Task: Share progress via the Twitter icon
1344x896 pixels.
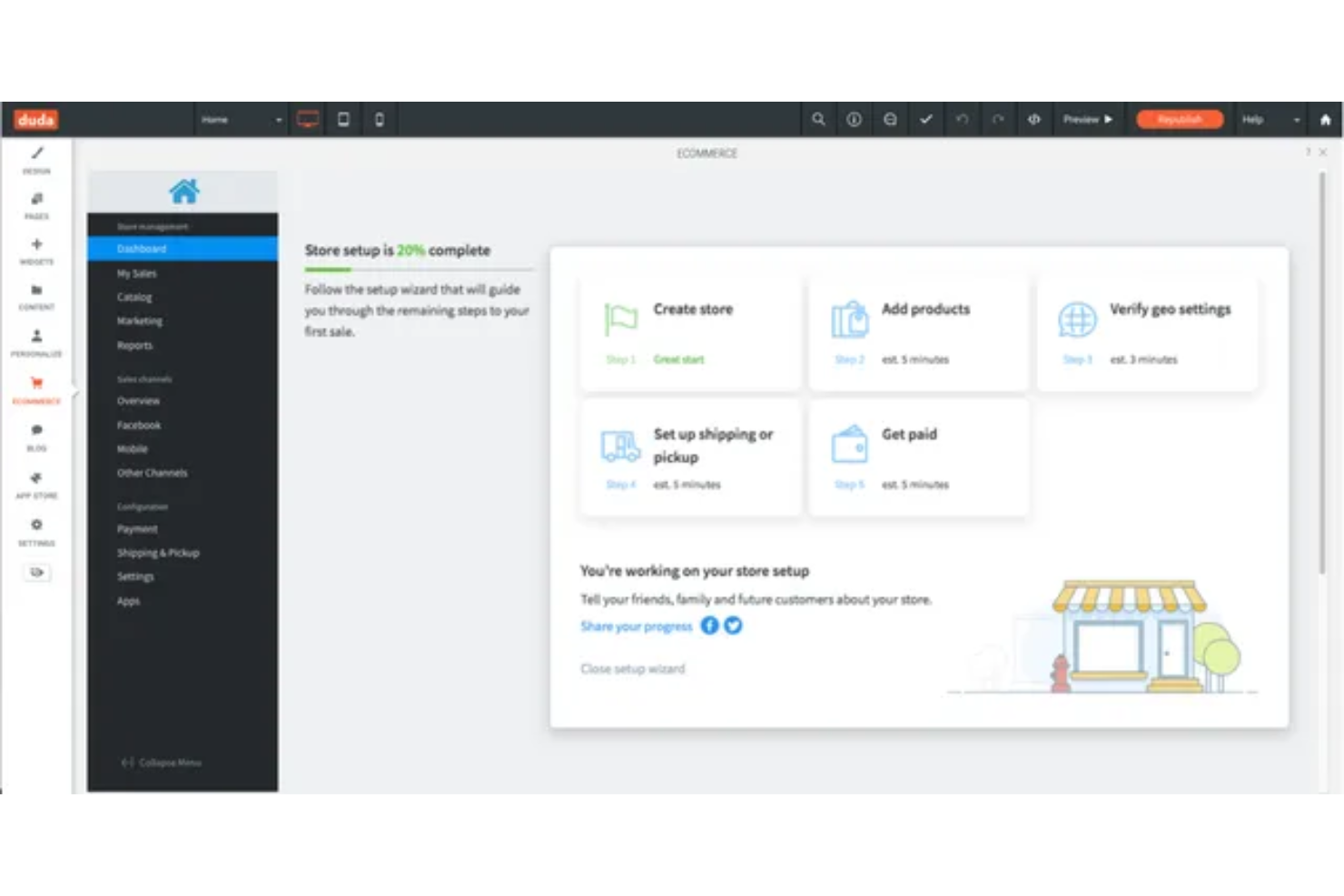Action: [734, 625]
